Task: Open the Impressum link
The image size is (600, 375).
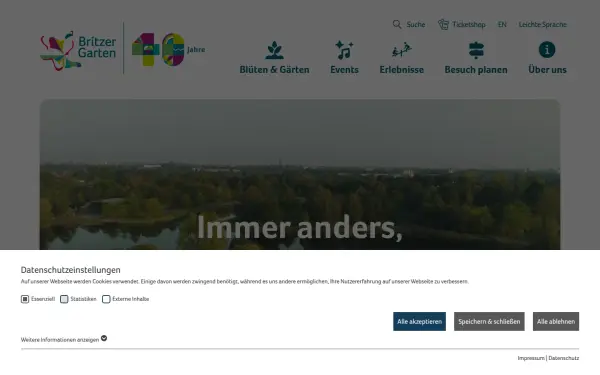Action: [531, 358]
